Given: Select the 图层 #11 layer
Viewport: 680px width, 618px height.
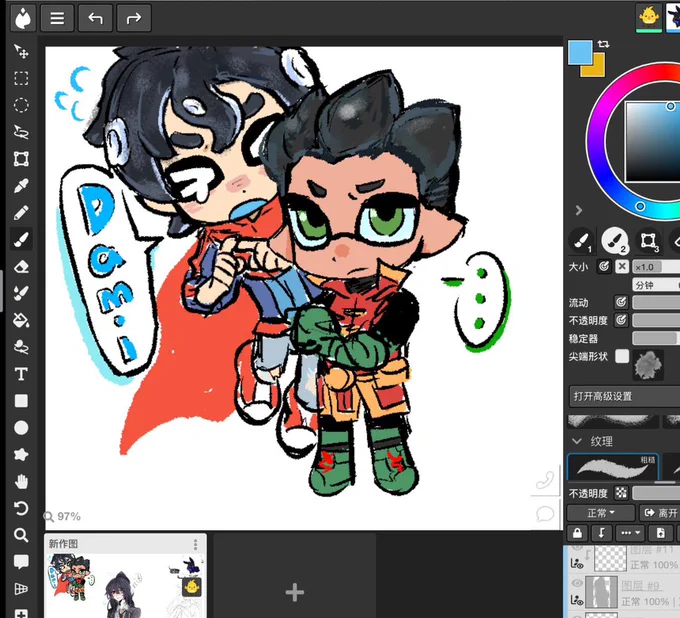Looking at the screenshot, I should point(622,558).
